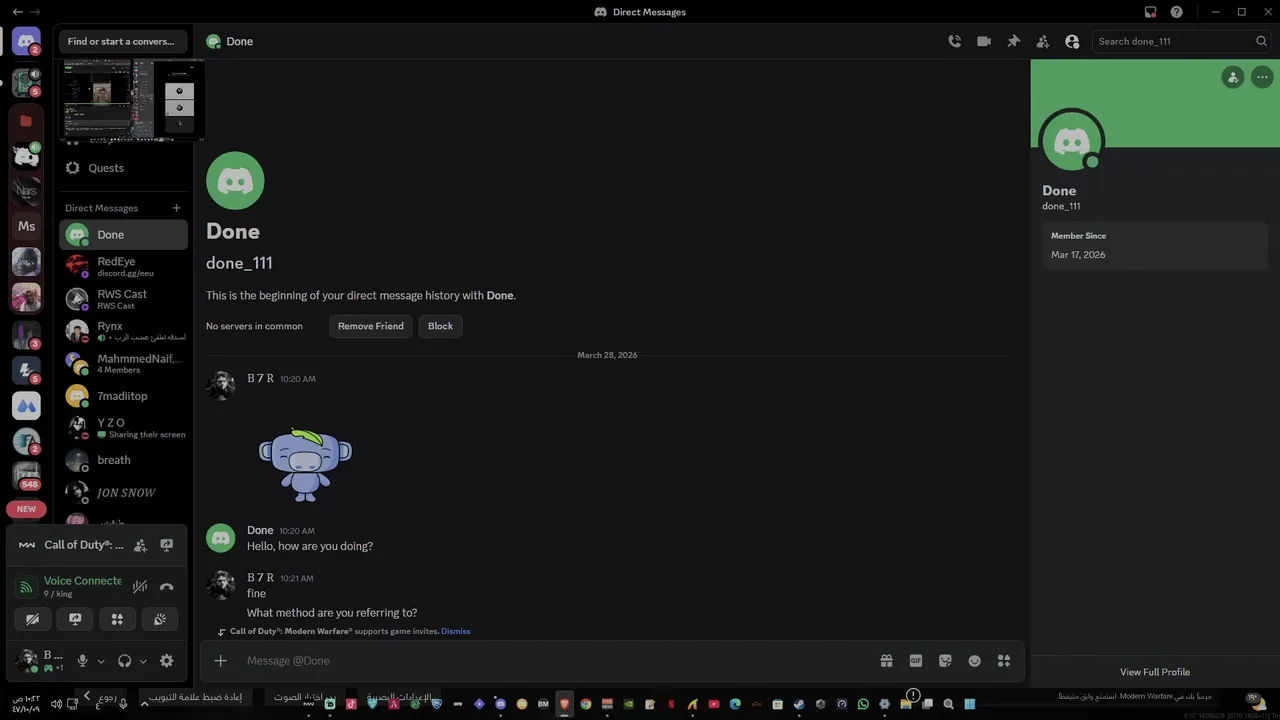Viewport: 1280px width, 720px height.
Task: Block the user Done
Action: pos(440,326)
